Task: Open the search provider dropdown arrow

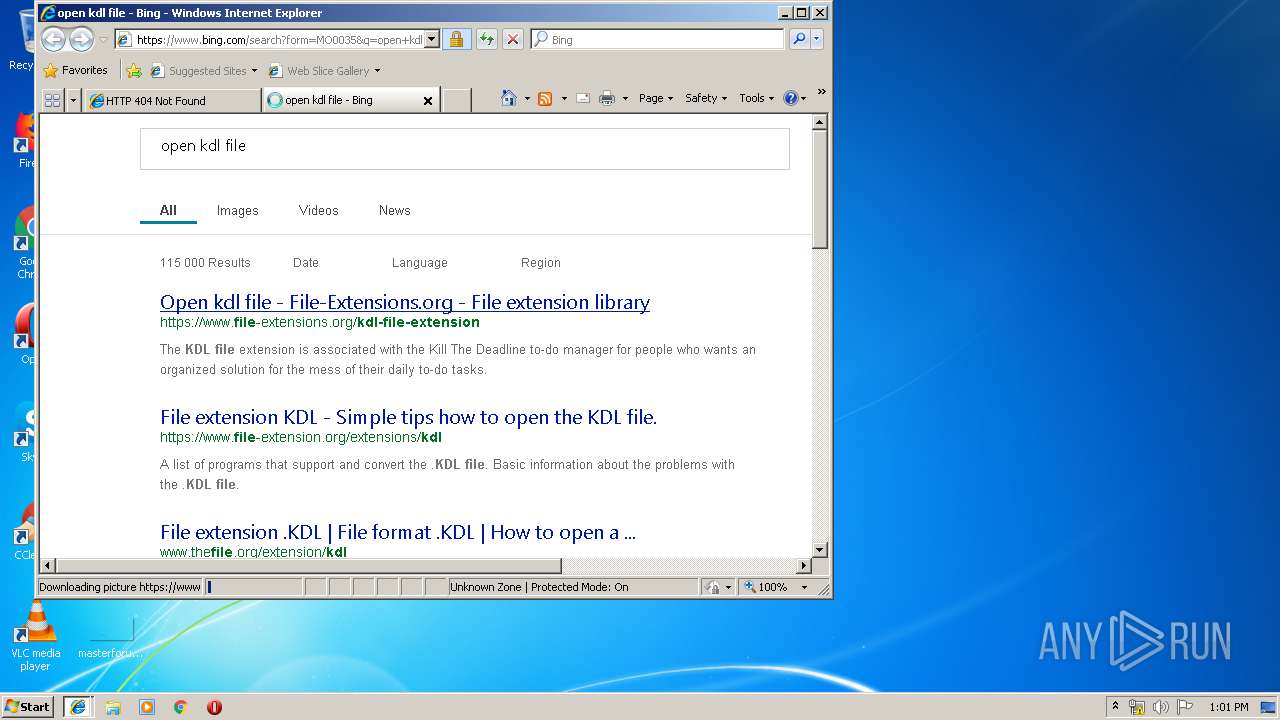Action: click(817, 39)
